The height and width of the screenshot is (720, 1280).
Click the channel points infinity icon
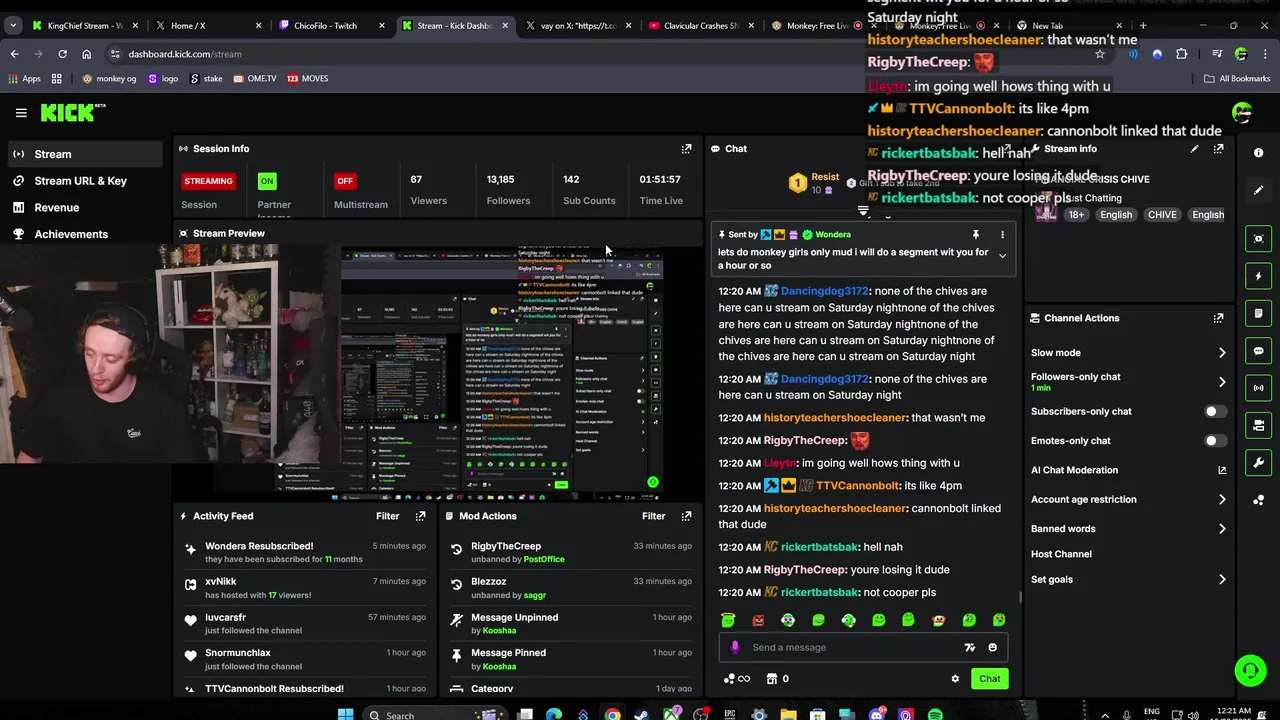[x=737, y=679]
